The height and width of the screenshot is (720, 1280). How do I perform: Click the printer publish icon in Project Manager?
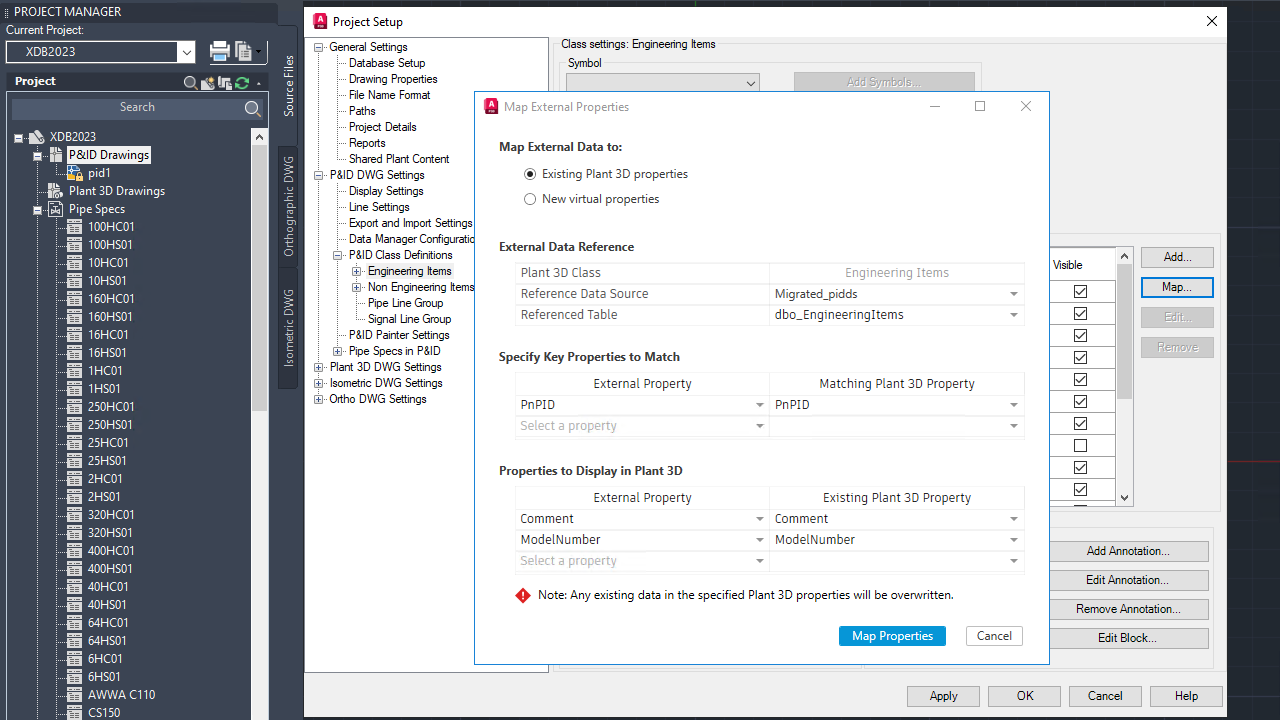click(x=219, y=51)
